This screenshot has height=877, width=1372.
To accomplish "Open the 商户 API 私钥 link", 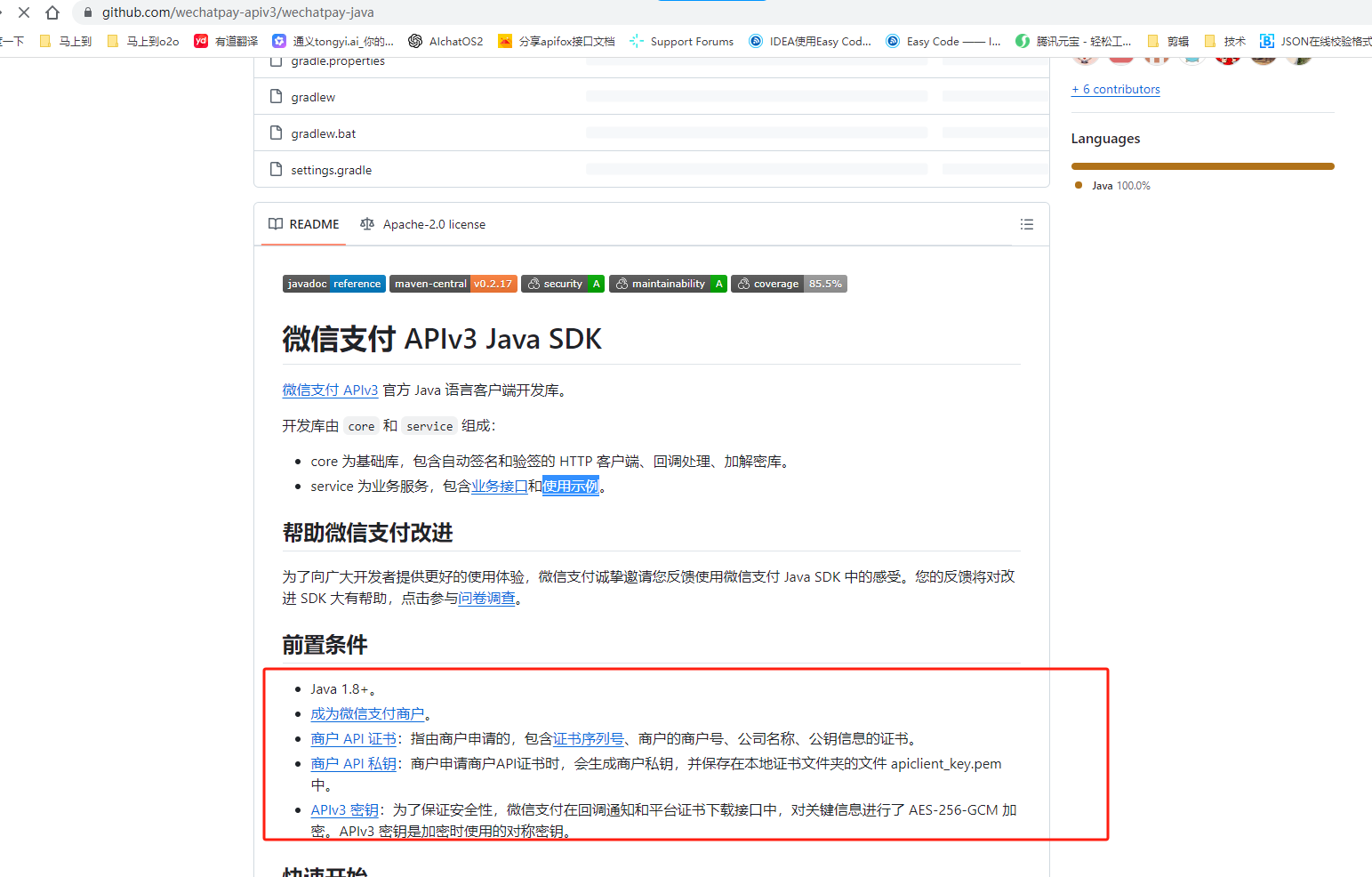I will (x=353, y=763).
